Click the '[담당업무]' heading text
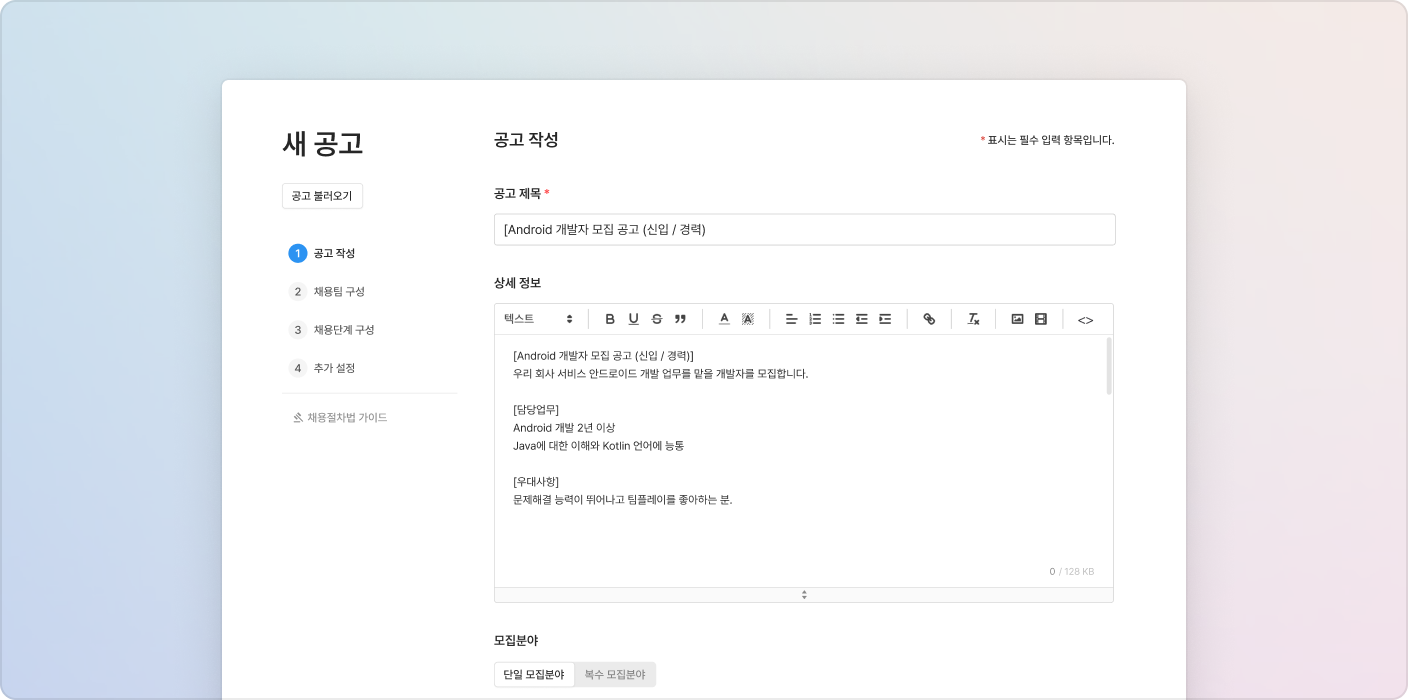 point(536,409)
